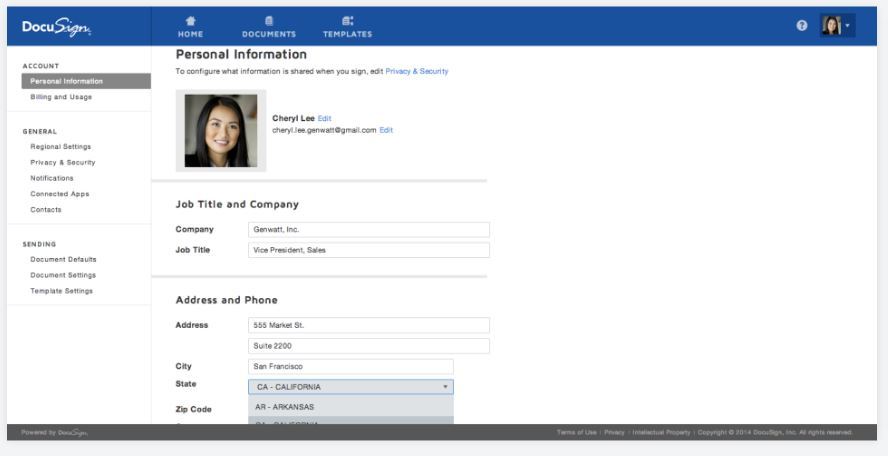The height and width of the screenshot is (456, 888).
Task: Follow the Privacy & Security link in description
Action: [x=417, y=71]
